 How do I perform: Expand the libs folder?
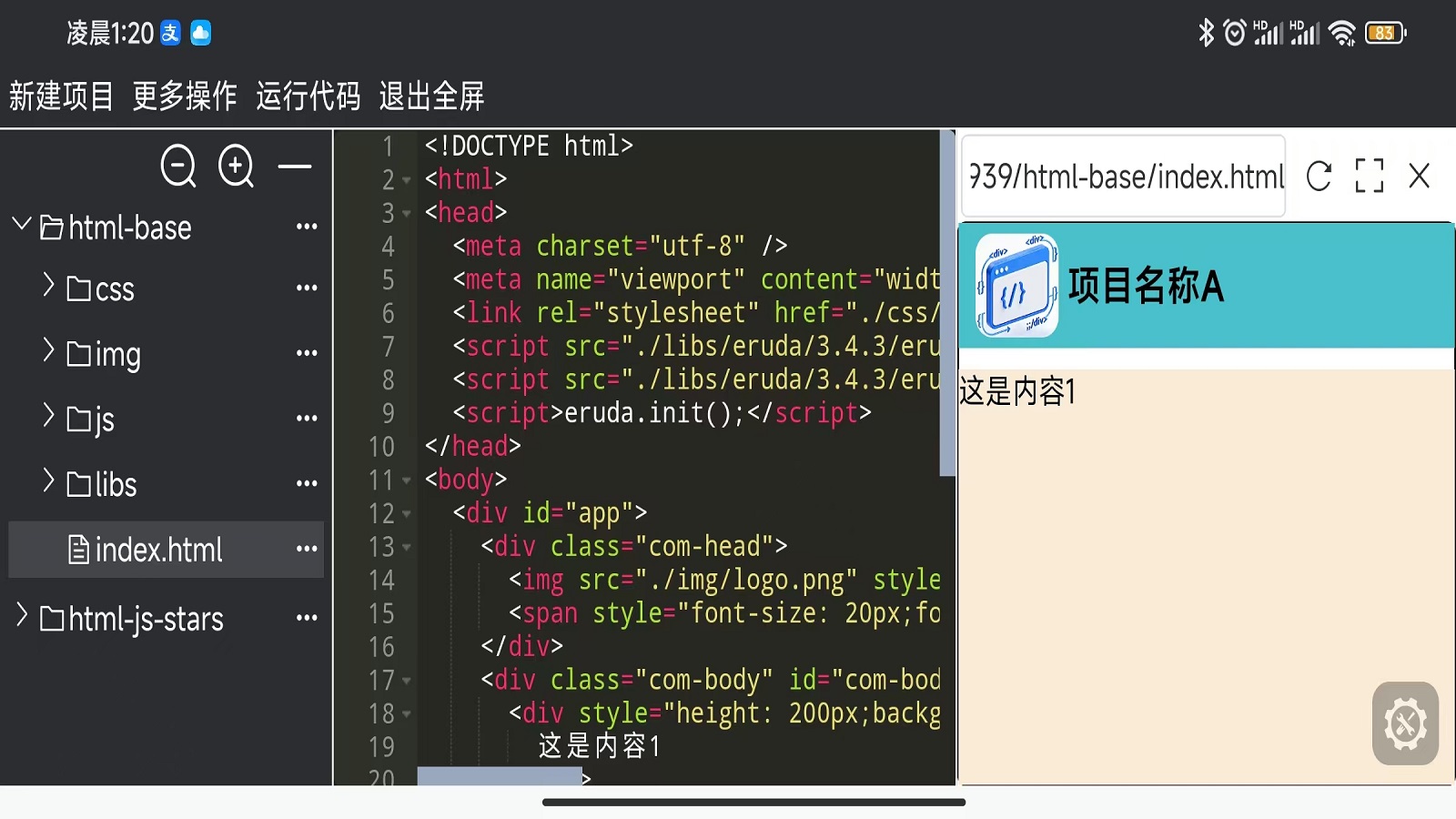[x=49, y=481]
